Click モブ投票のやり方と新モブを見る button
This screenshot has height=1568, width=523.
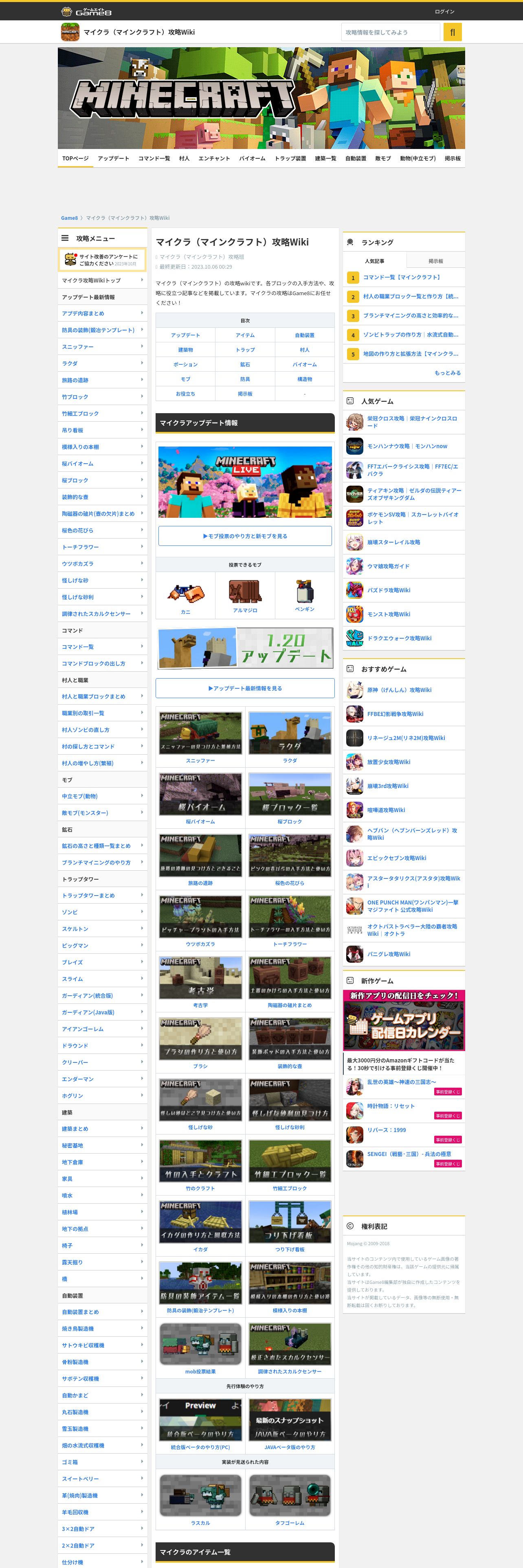[245, 536]
